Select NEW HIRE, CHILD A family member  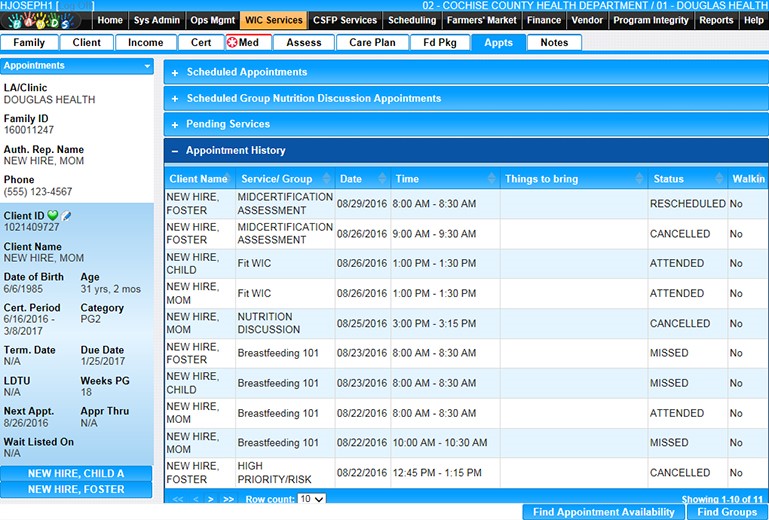pyautogui.click(x=76, y=474)
